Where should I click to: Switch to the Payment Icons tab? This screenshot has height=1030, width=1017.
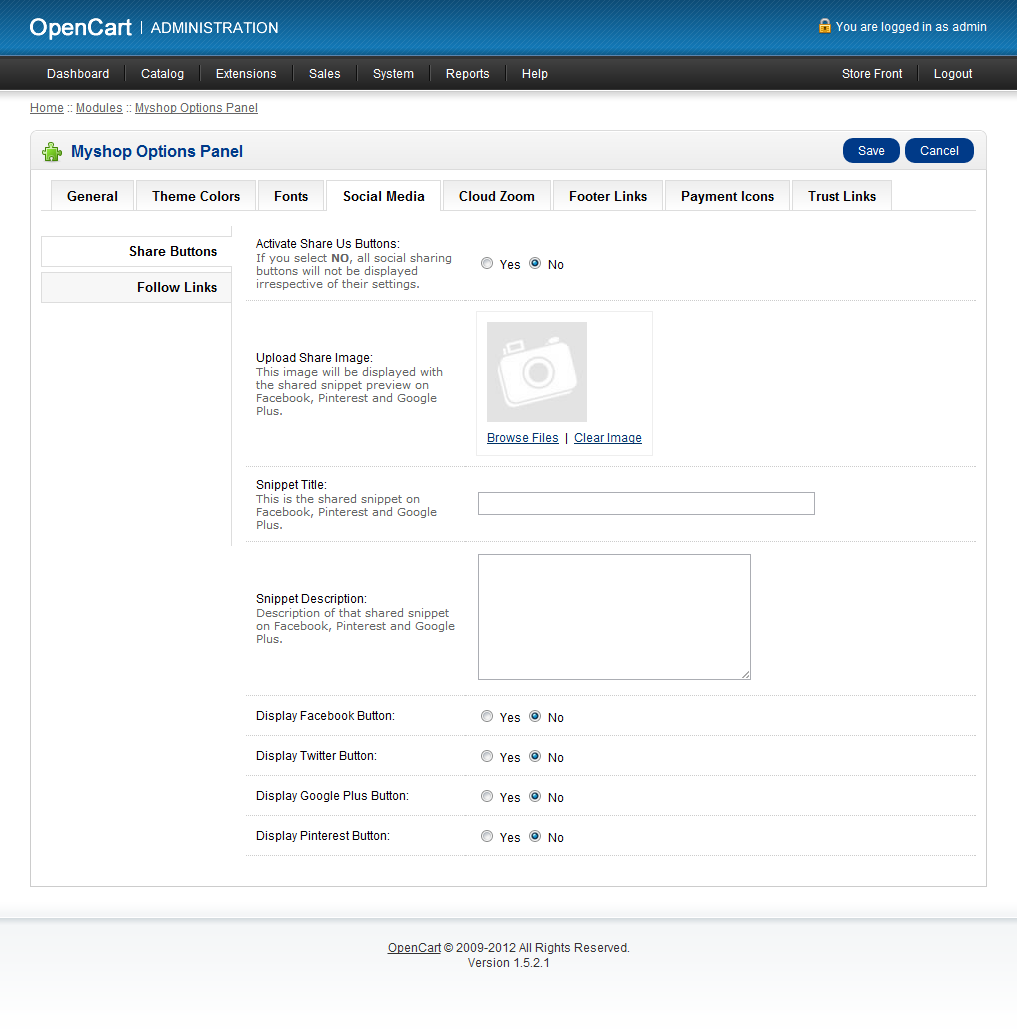point(727,196)
